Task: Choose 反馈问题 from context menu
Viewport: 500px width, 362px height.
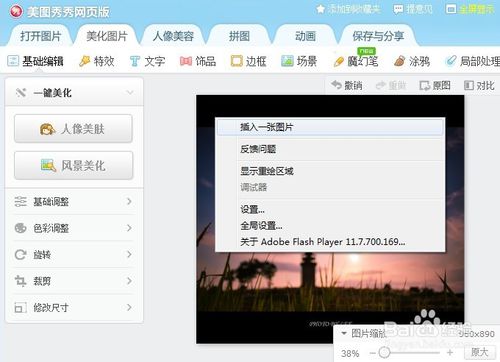Action: tap(330, 149)
